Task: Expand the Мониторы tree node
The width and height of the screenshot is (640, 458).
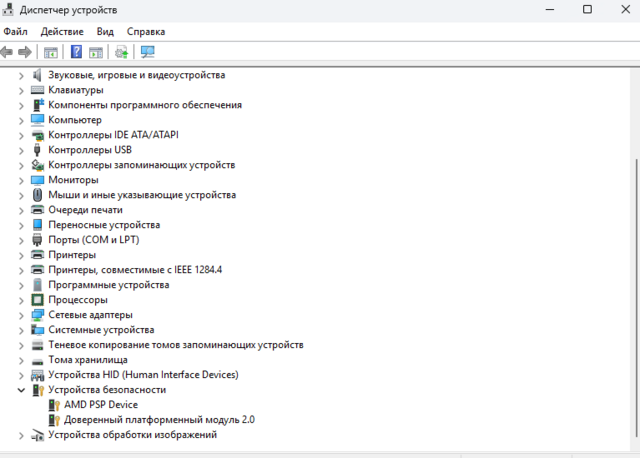Action: (21, 180)
